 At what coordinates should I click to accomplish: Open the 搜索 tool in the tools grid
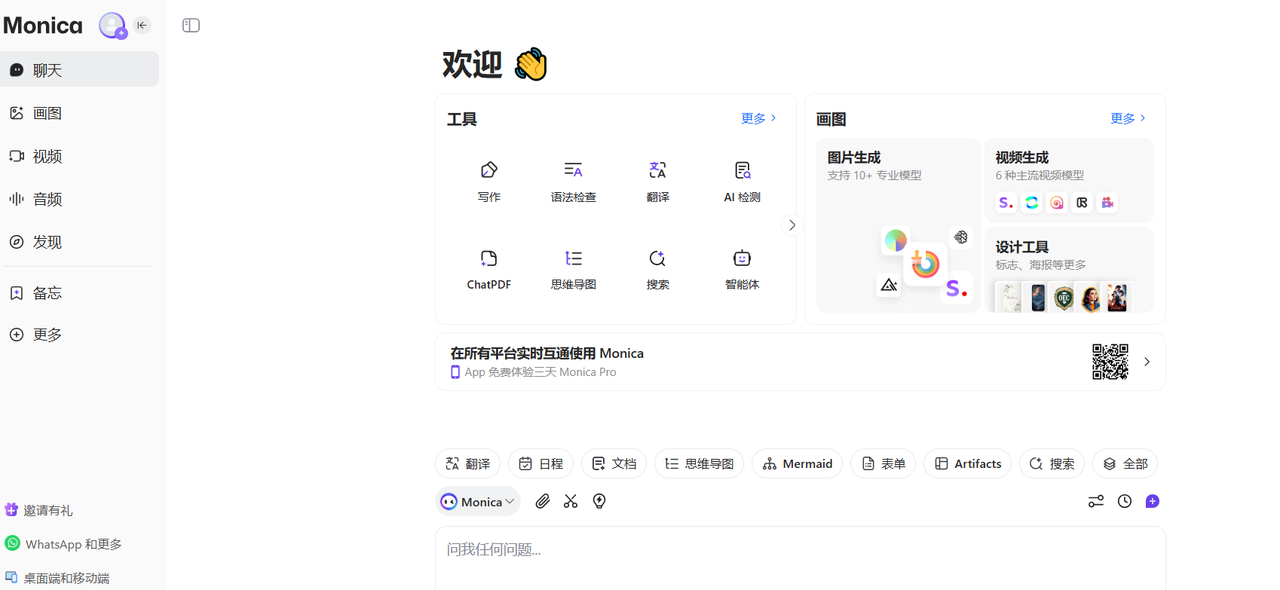pos(657,269)
